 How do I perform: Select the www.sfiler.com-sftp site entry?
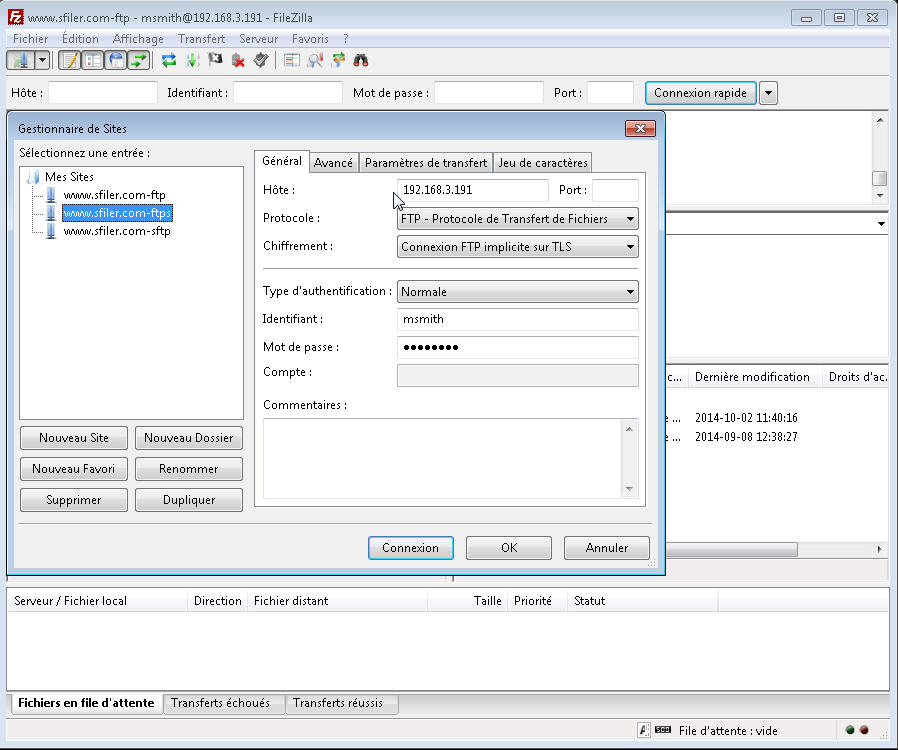(x=117, y=231)
